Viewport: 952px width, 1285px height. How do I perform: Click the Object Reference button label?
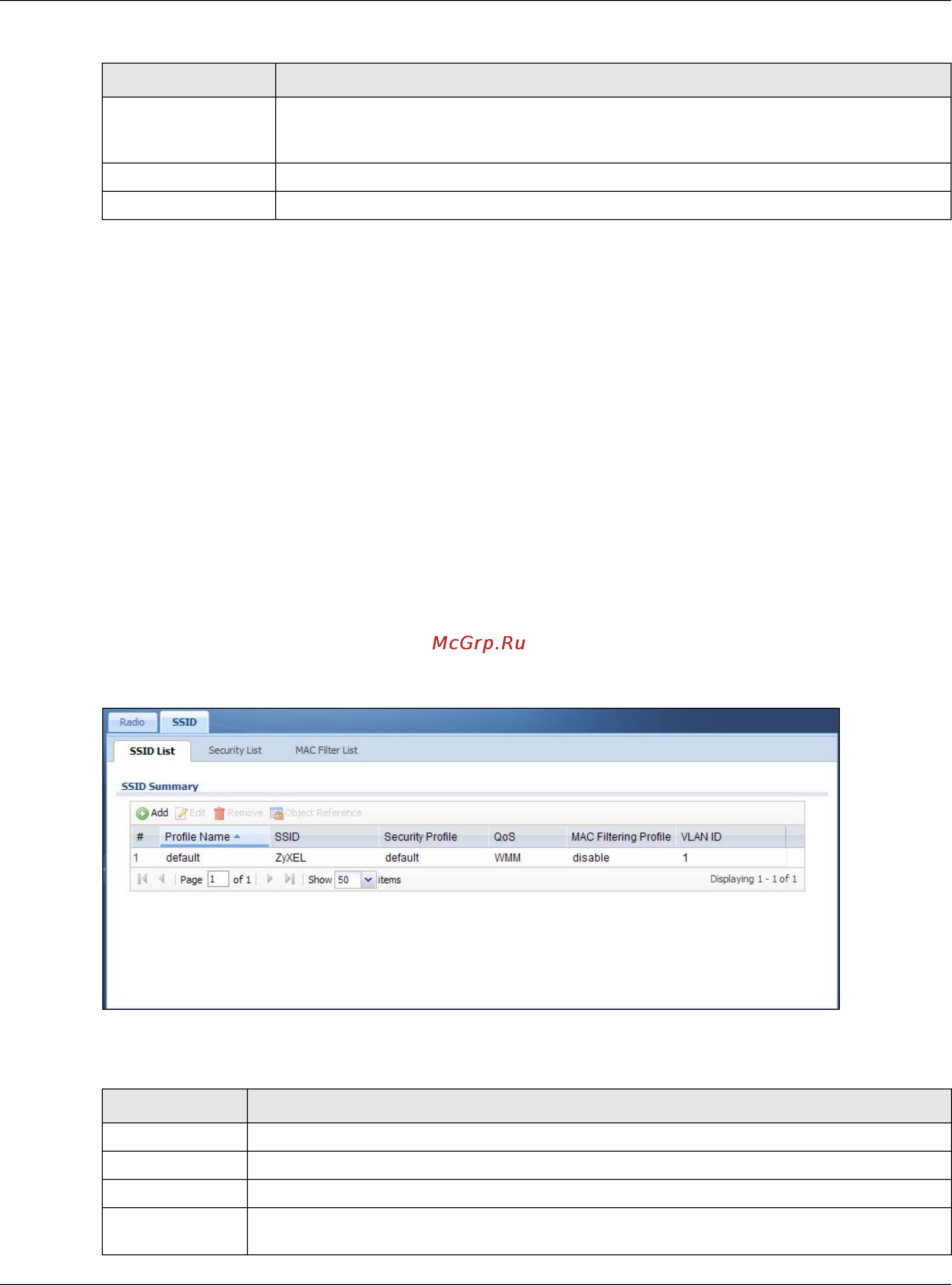[323, 812]
